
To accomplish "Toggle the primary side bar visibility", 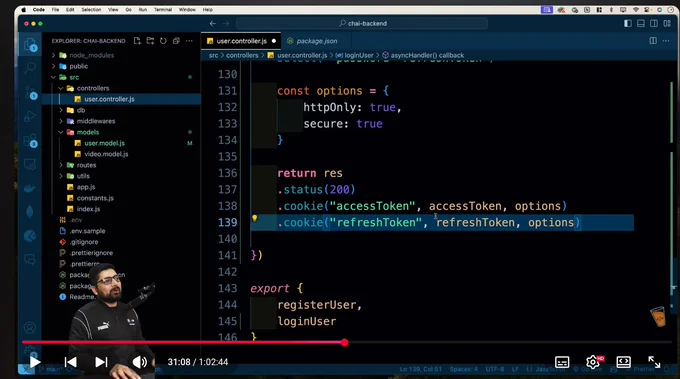I will [628, 23].
